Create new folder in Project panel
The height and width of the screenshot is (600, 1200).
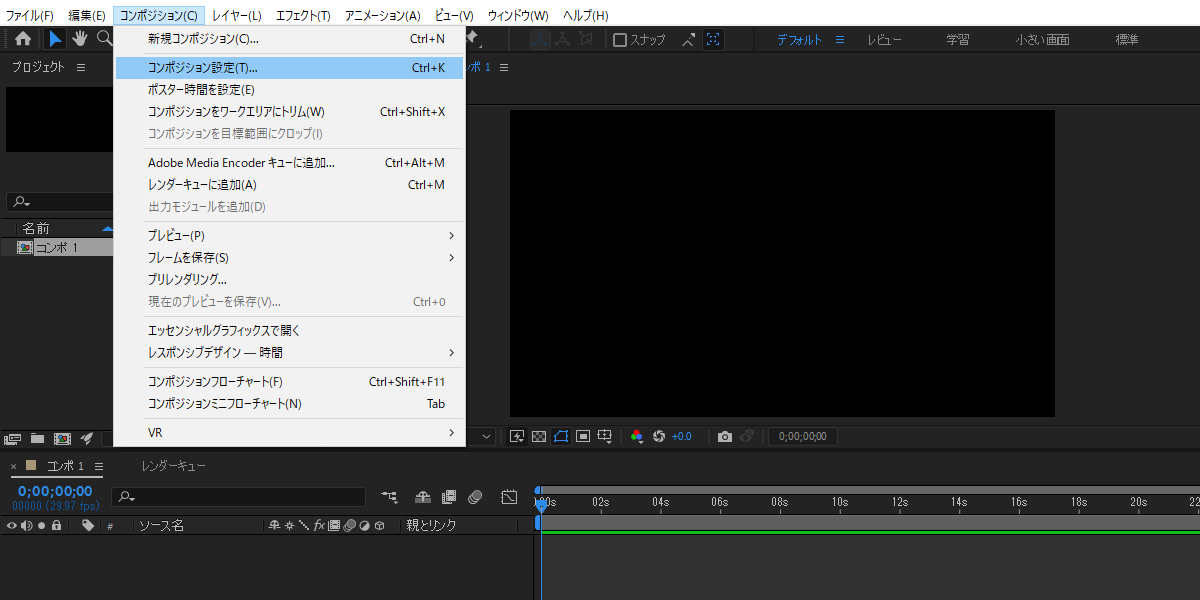tap(37, 438)
